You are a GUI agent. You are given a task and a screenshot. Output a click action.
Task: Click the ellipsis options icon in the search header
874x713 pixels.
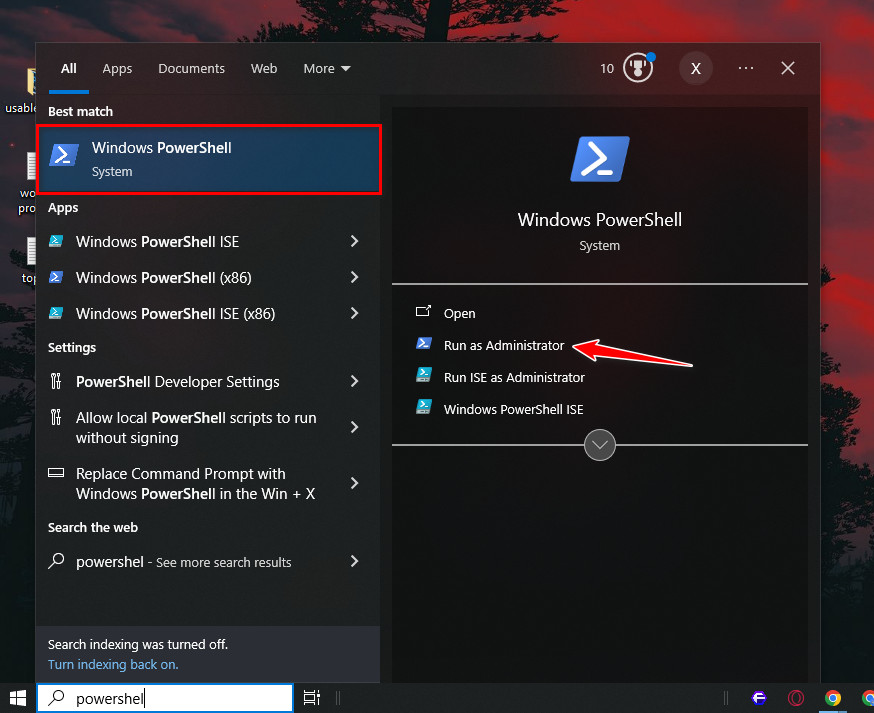point(745,68)
